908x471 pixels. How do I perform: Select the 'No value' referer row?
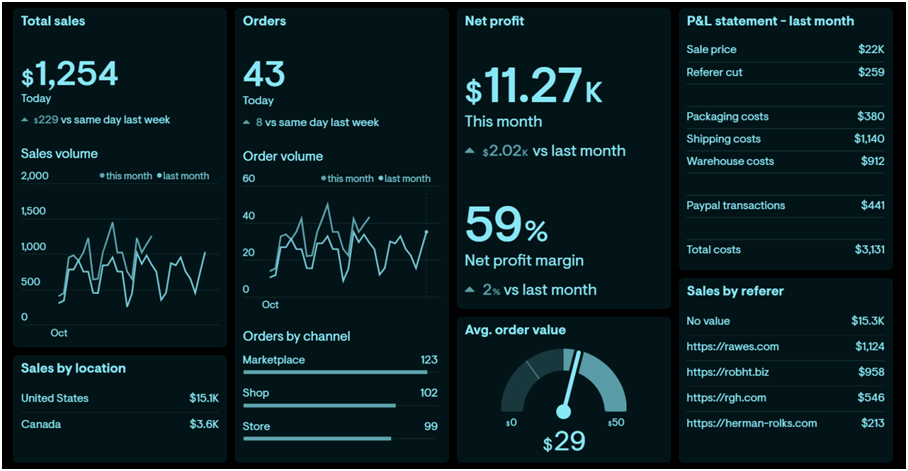point(785,321)
